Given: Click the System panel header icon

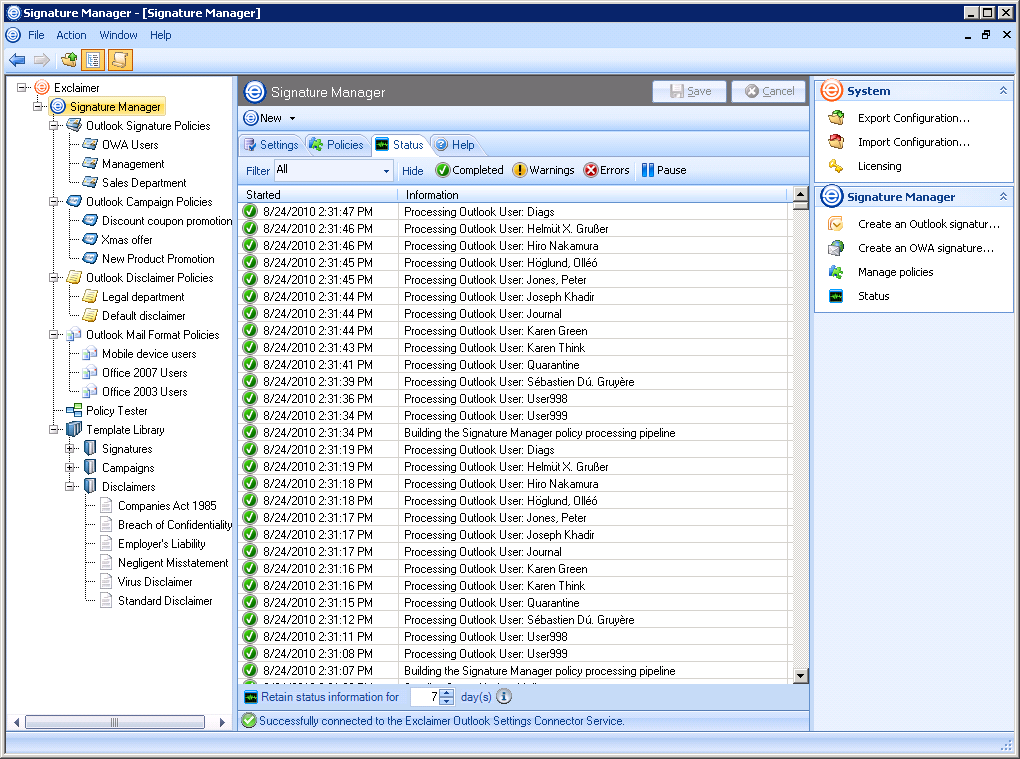Looking at the screenshot, I should click(x=831, y=90).
